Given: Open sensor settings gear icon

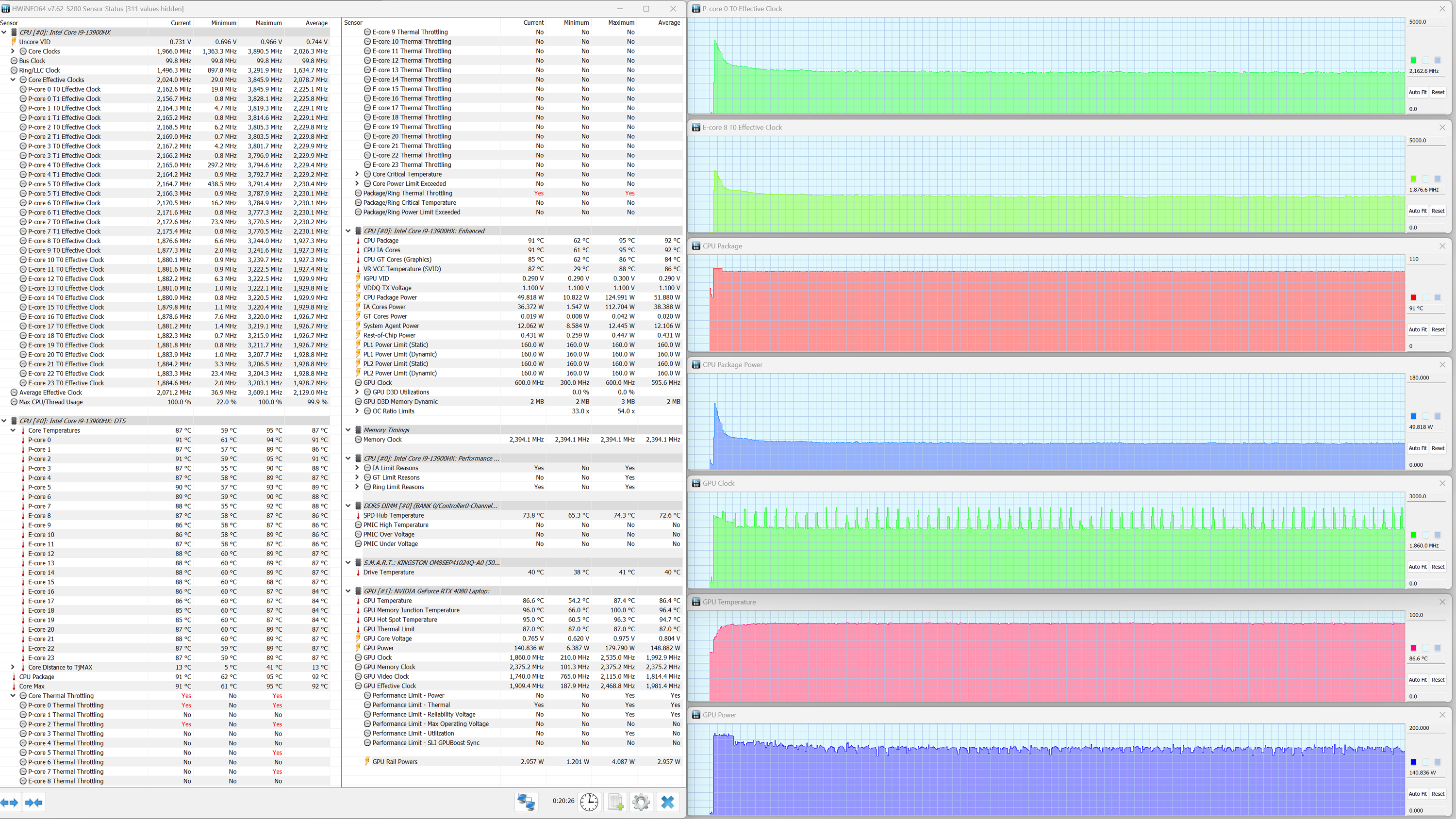Looking at the screenshot, I should click(x=641, y=802).
